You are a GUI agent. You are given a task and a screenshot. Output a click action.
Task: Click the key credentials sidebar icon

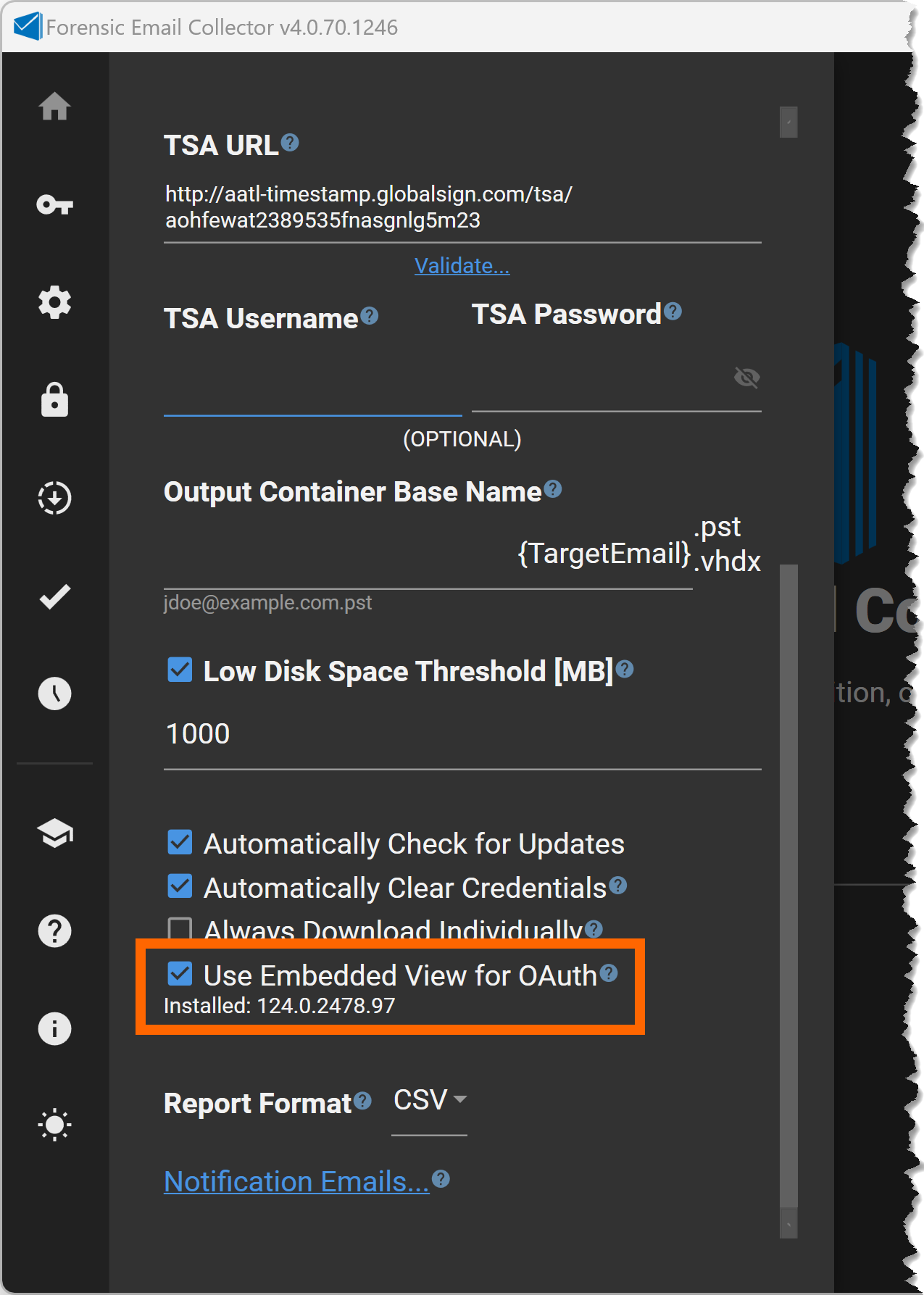54,205
